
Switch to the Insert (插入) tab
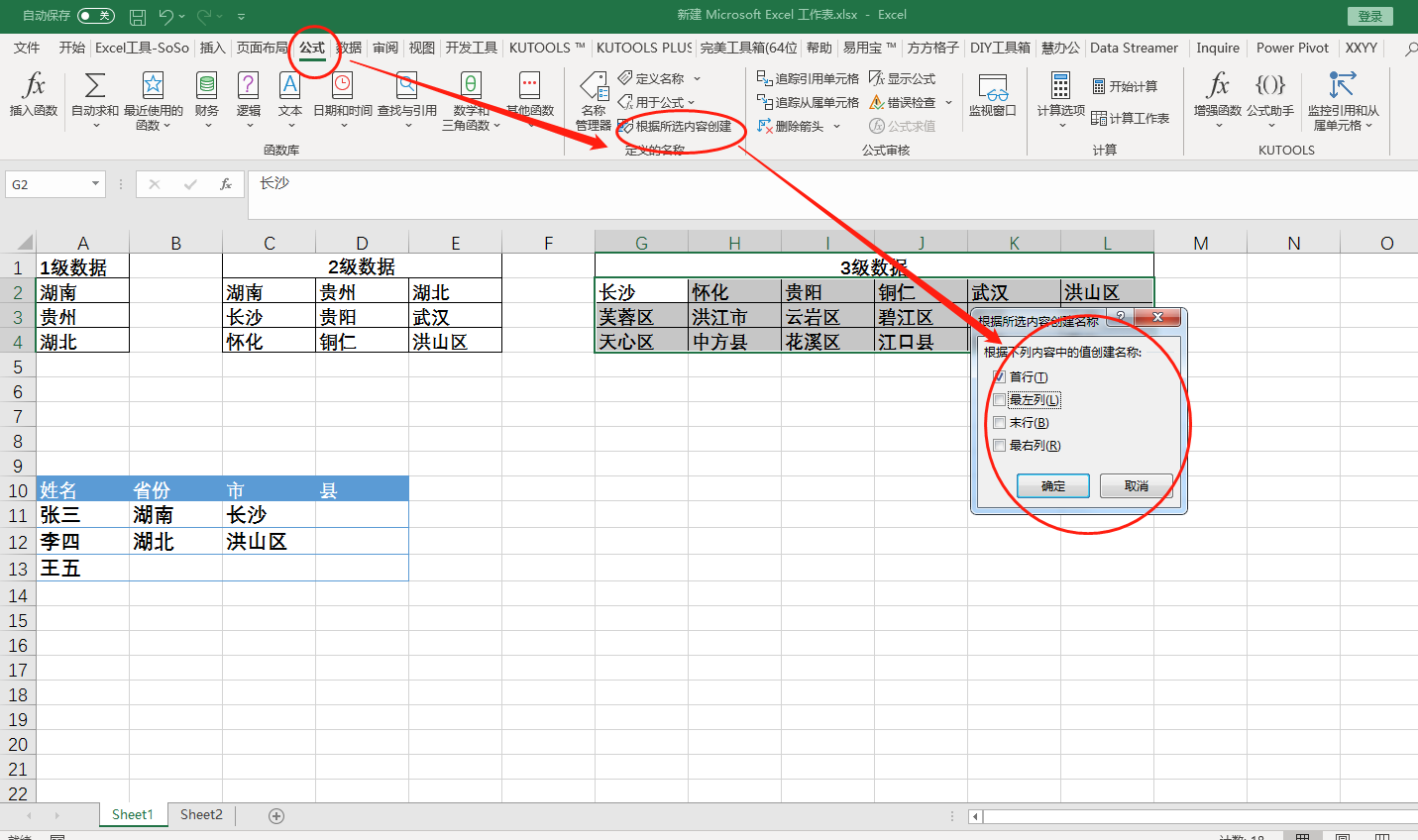(x=212, y=48)
